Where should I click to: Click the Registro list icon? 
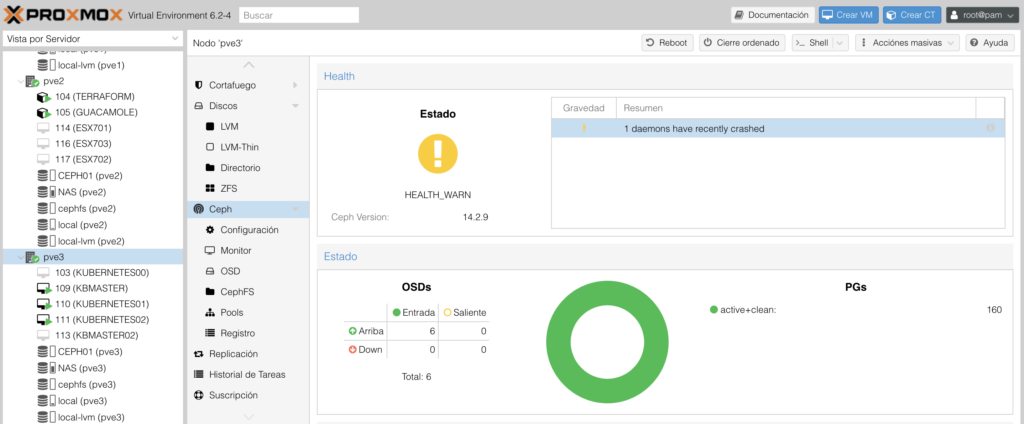[x=210, y=333]
